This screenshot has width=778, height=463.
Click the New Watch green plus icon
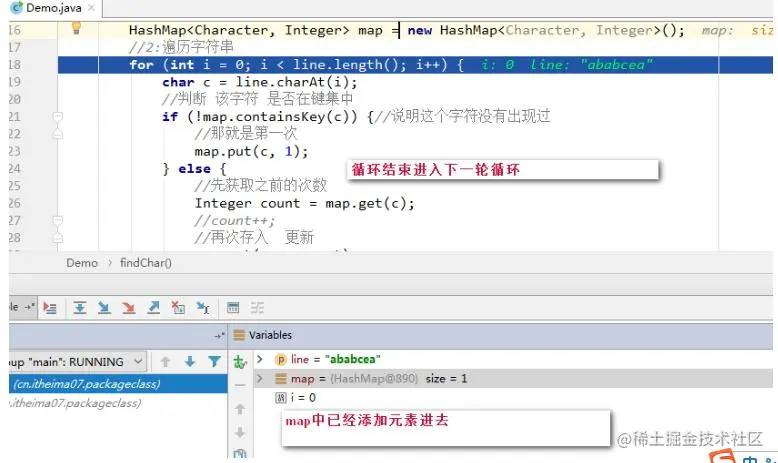coord(240,362)
